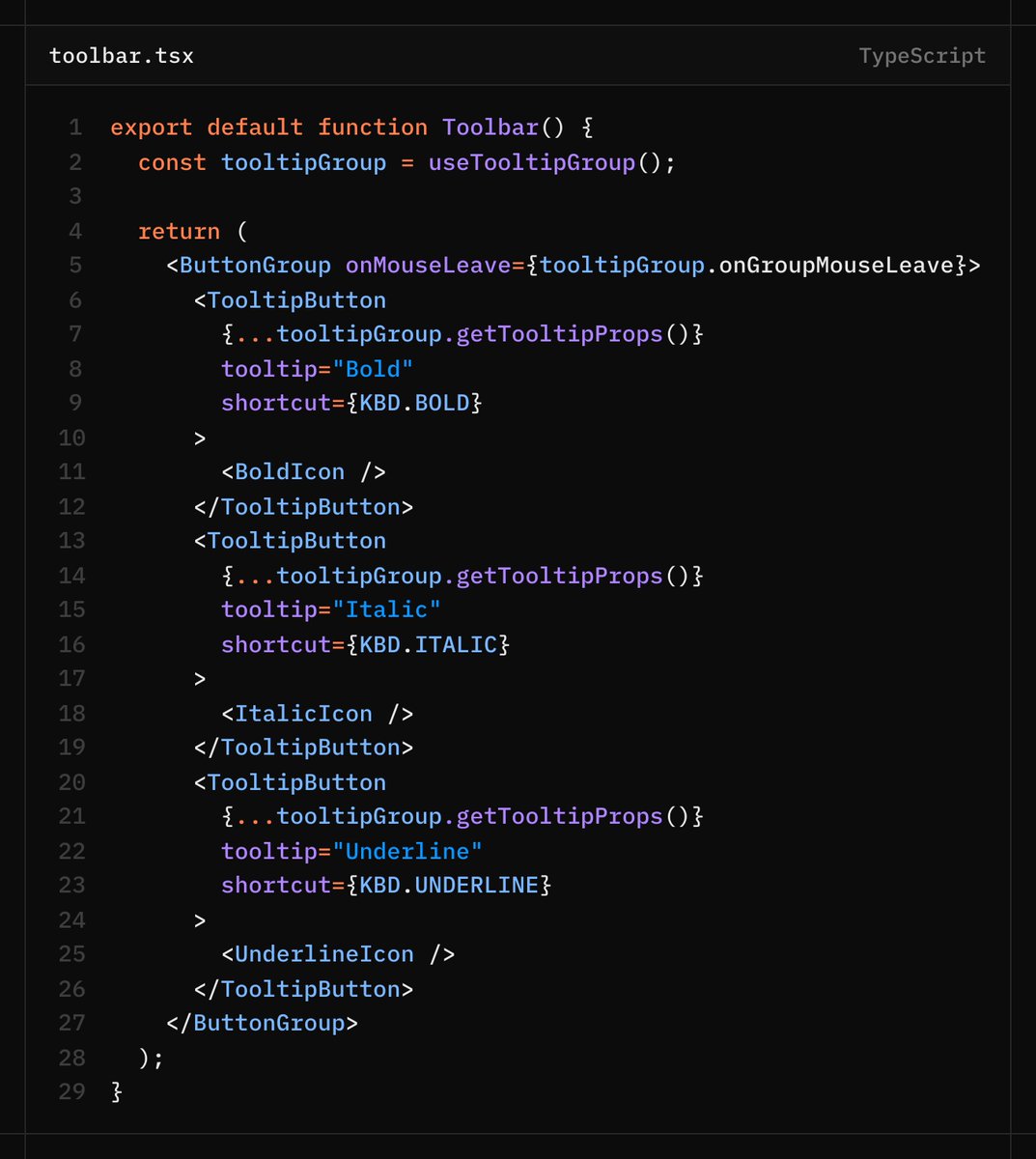This screenshot has height=1159, width=1036.
Task: Click 'KBD.BOLD' shortcut value
Action: tap(414, 403)
